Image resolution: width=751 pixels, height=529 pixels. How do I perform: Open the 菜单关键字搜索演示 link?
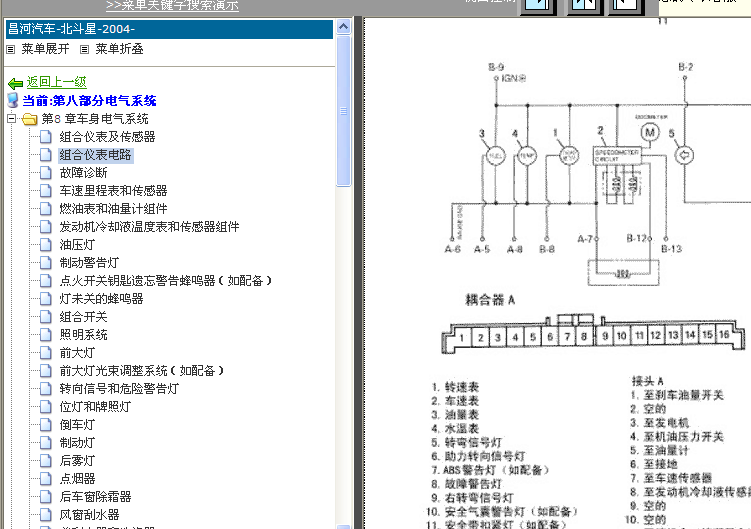coord(172,5)
